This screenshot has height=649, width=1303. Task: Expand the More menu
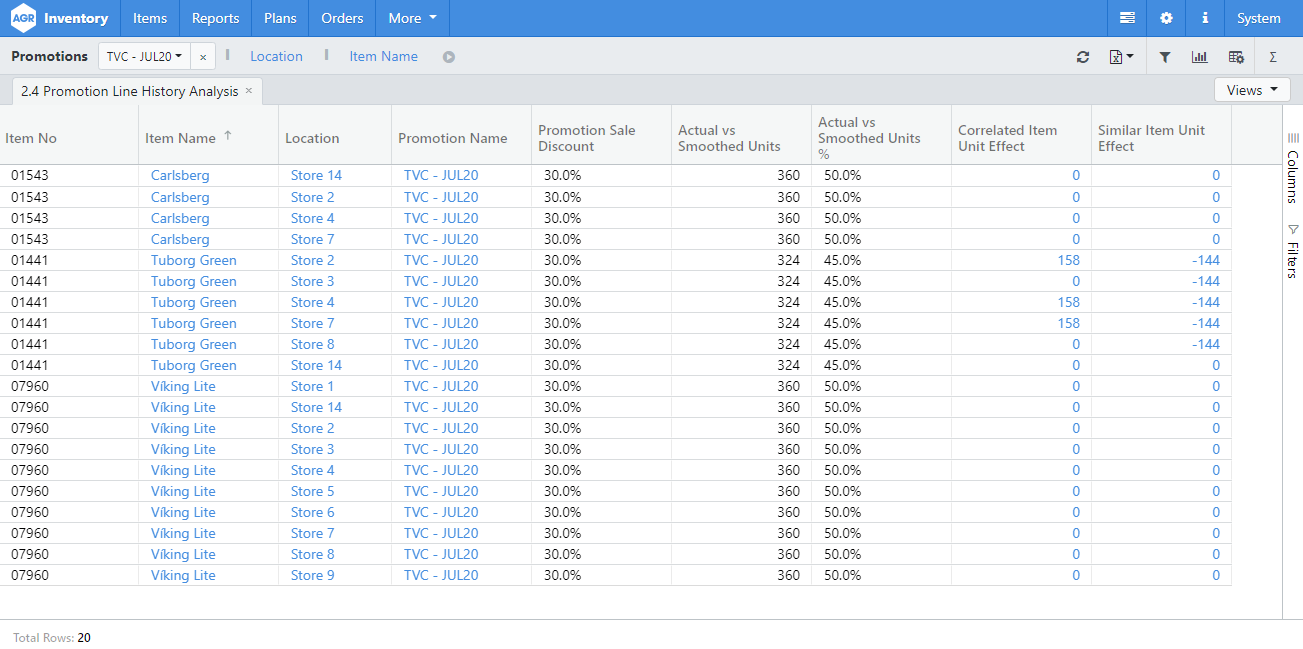pyautogui.click(x=412, y=18)
